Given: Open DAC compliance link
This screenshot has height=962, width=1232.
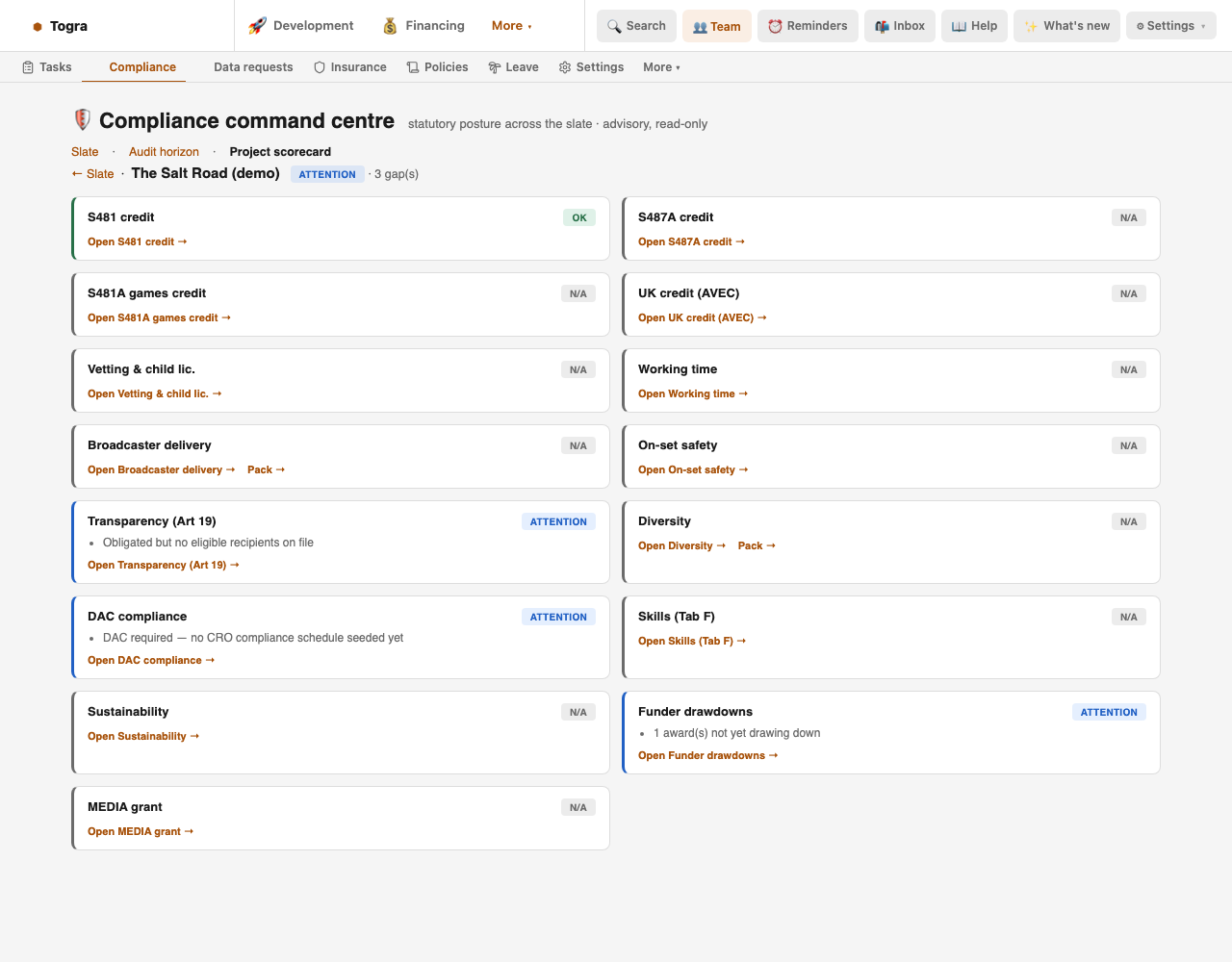Looking at the screenshot, I should [151, 661].
